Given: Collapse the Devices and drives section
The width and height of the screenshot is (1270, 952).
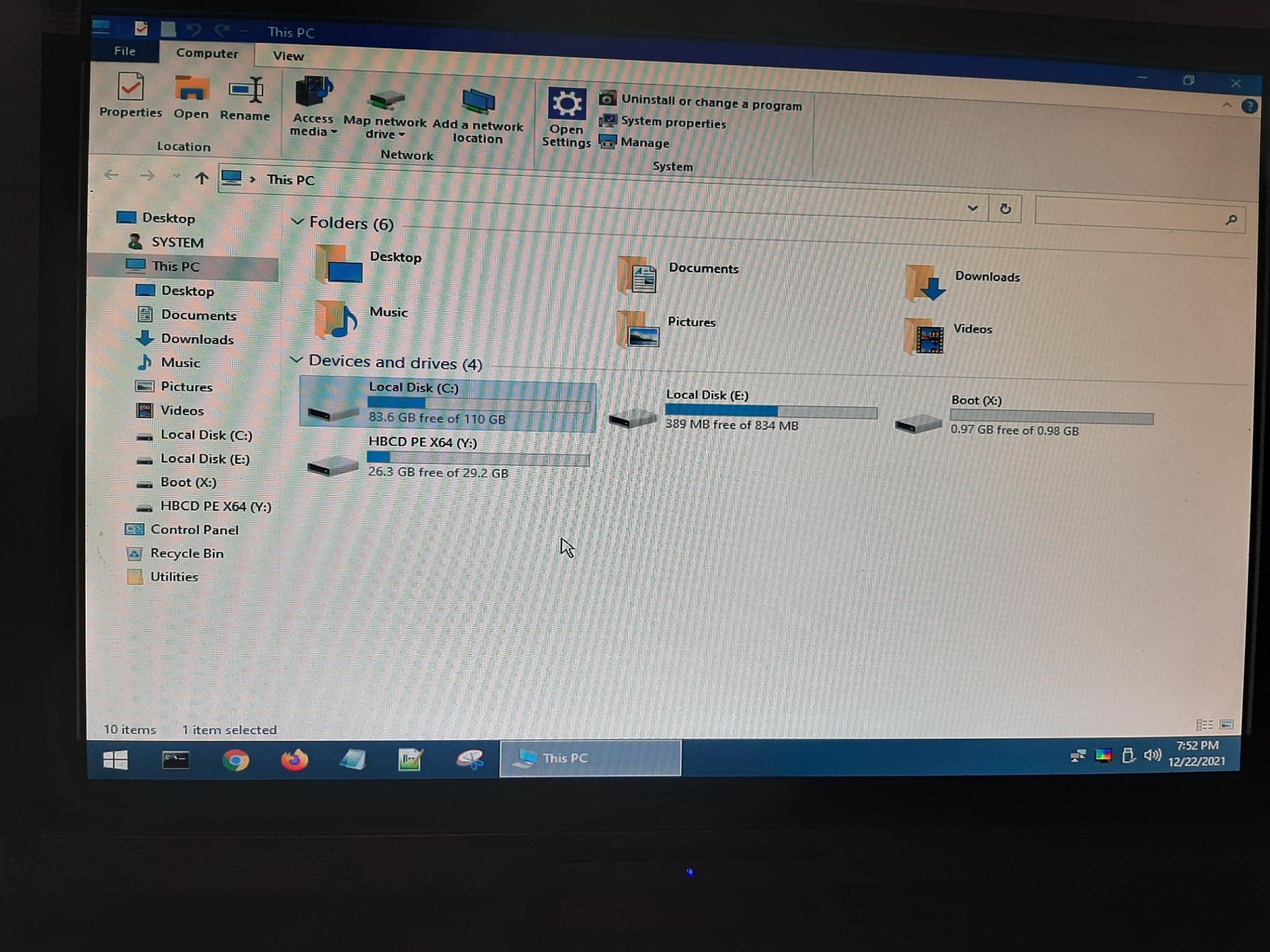Looking at the screenshot, I should [296, 359].
